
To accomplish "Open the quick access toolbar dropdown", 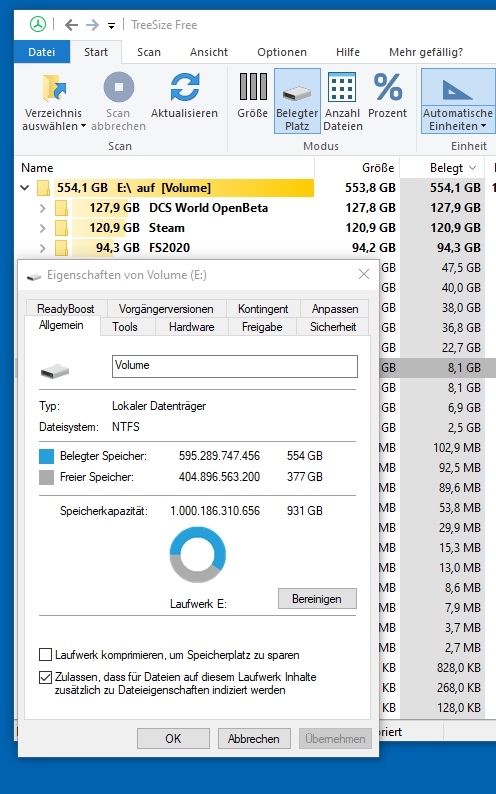I will tap(111, 25).
